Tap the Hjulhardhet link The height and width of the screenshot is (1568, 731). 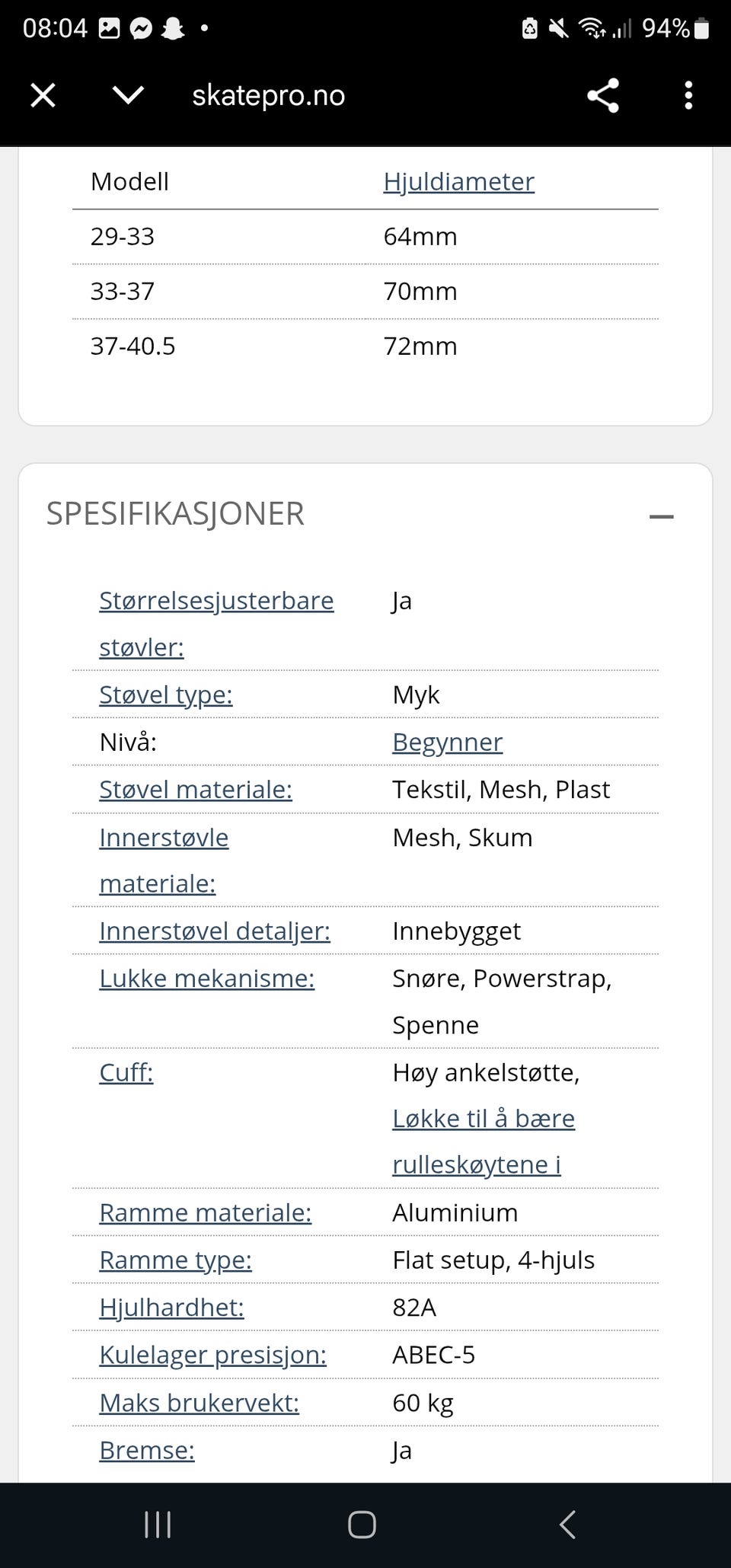coord(171,1308)
